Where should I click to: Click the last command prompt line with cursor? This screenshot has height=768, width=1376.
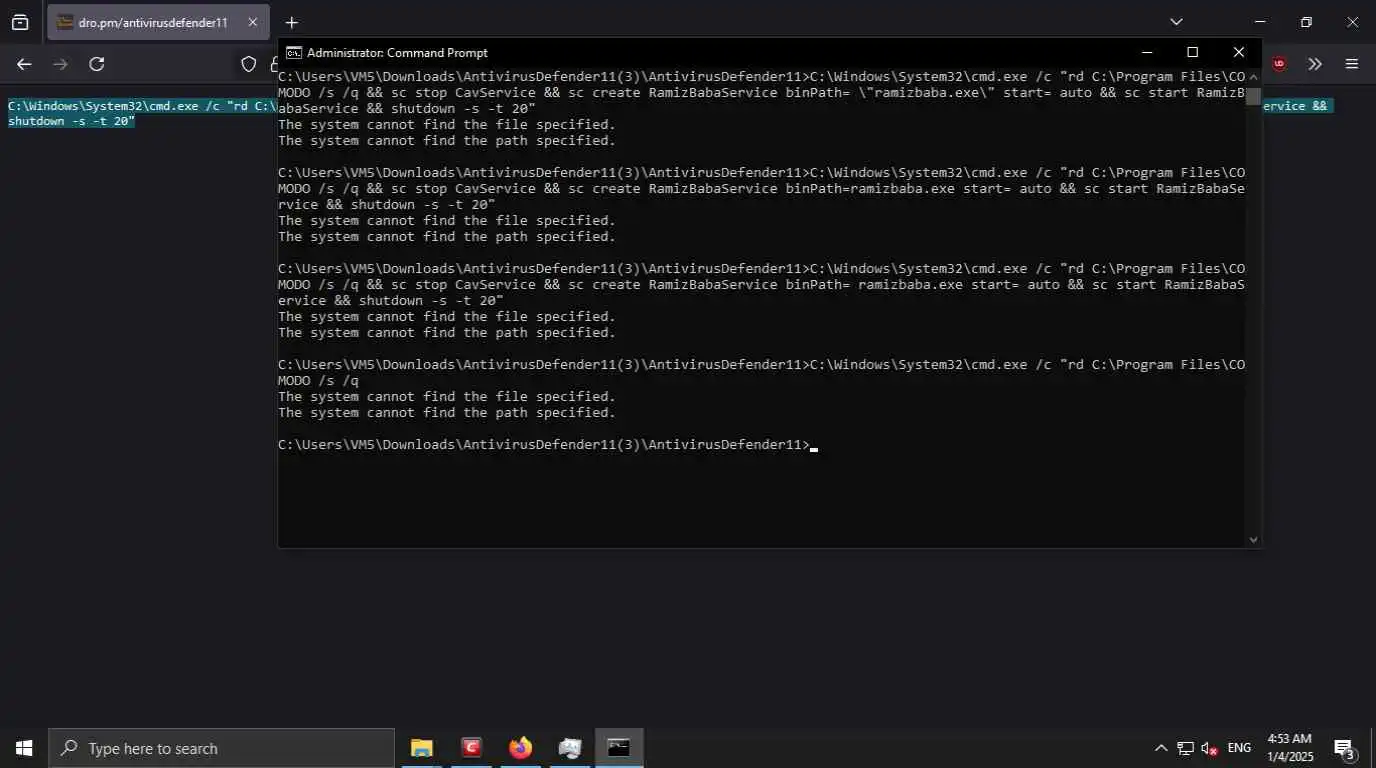coord(547,444)
